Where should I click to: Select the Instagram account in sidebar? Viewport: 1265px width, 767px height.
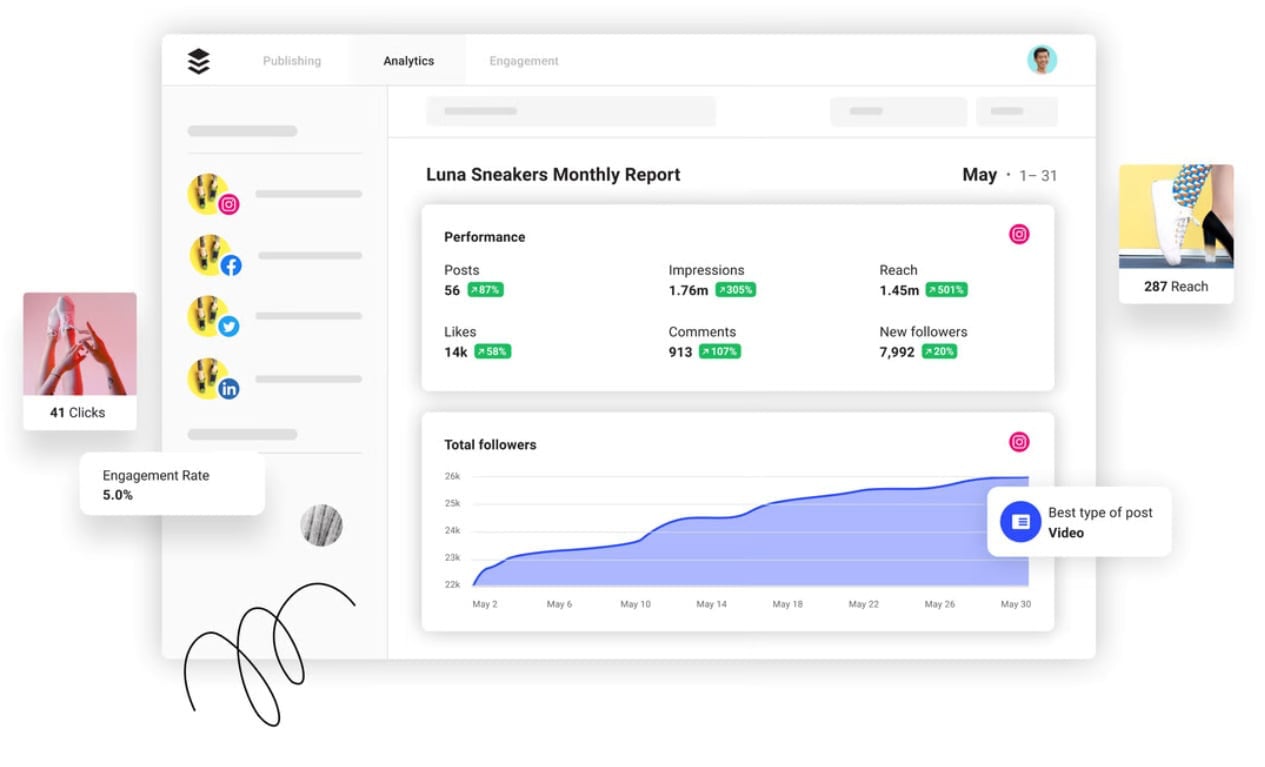(x=213, y=194)
